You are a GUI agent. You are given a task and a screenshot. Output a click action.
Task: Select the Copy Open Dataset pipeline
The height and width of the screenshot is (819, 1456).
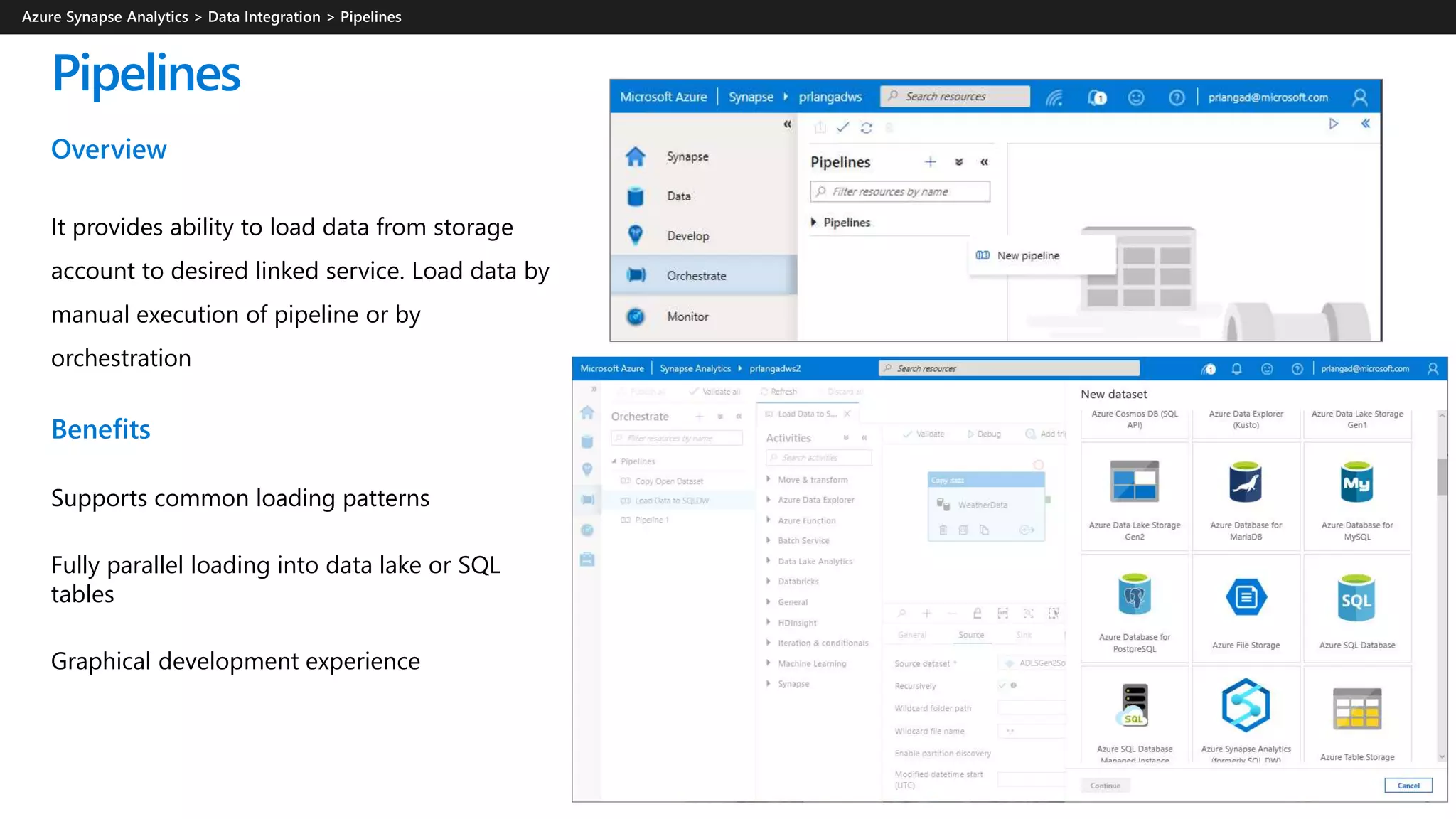pos(669,481)
